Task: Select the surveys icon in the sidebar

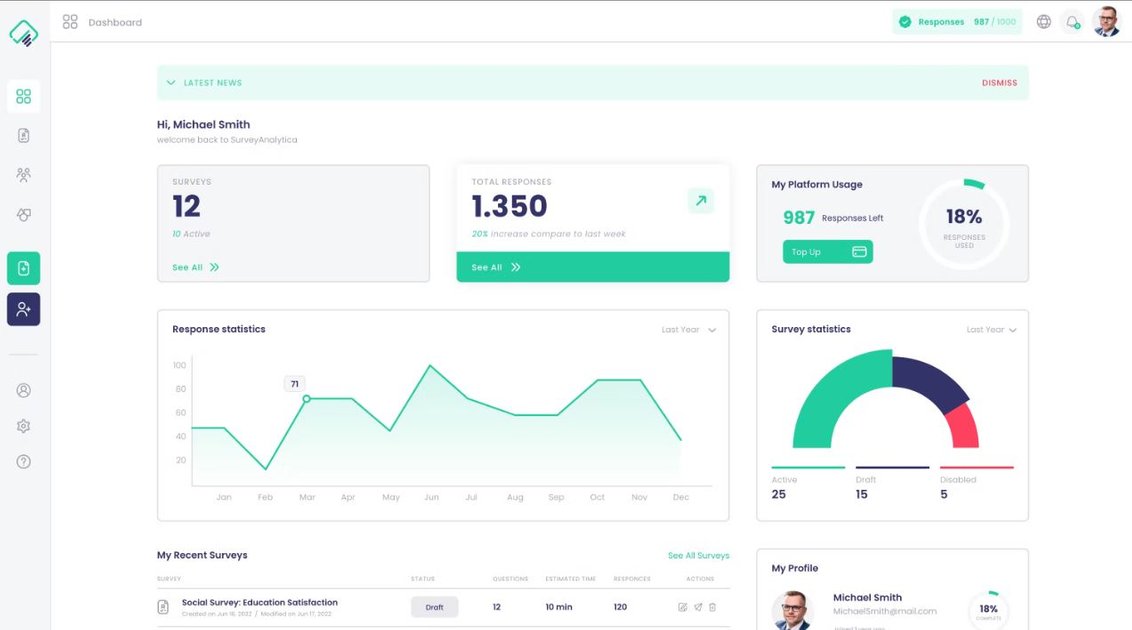Action: click(24, 134)
